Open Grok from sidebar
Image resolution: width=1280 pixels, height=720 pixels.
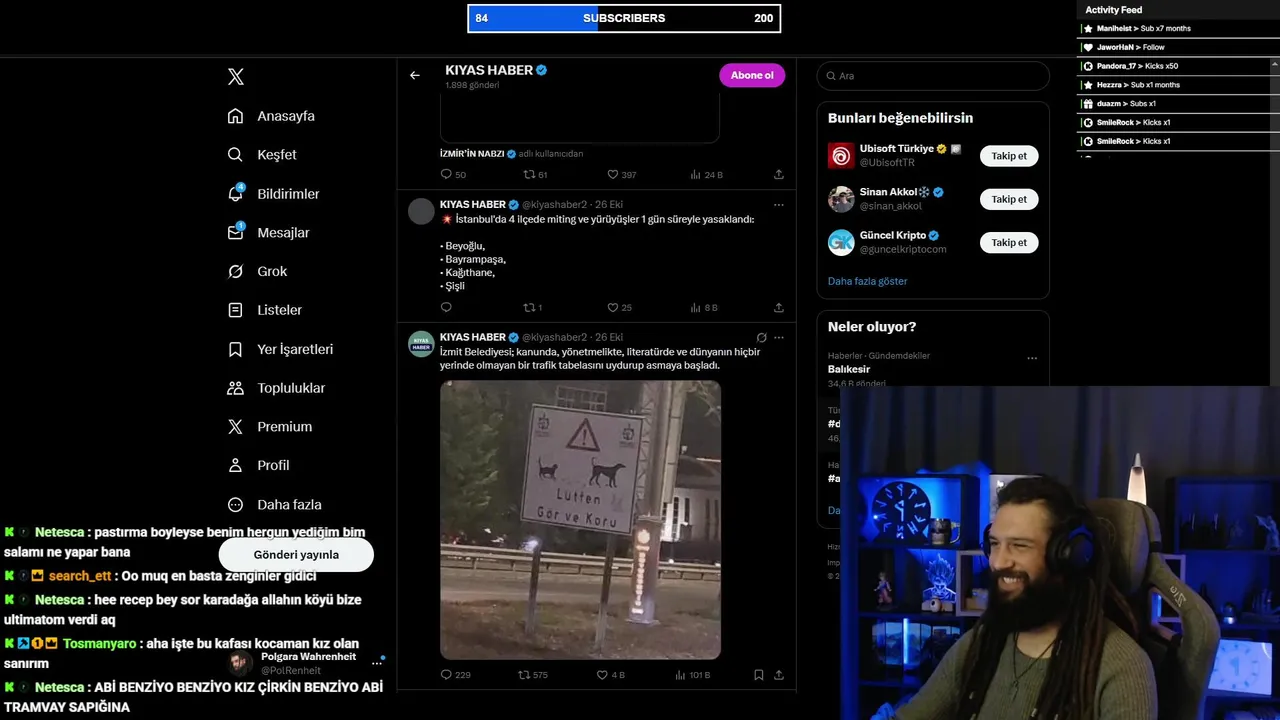click(257, 271)
